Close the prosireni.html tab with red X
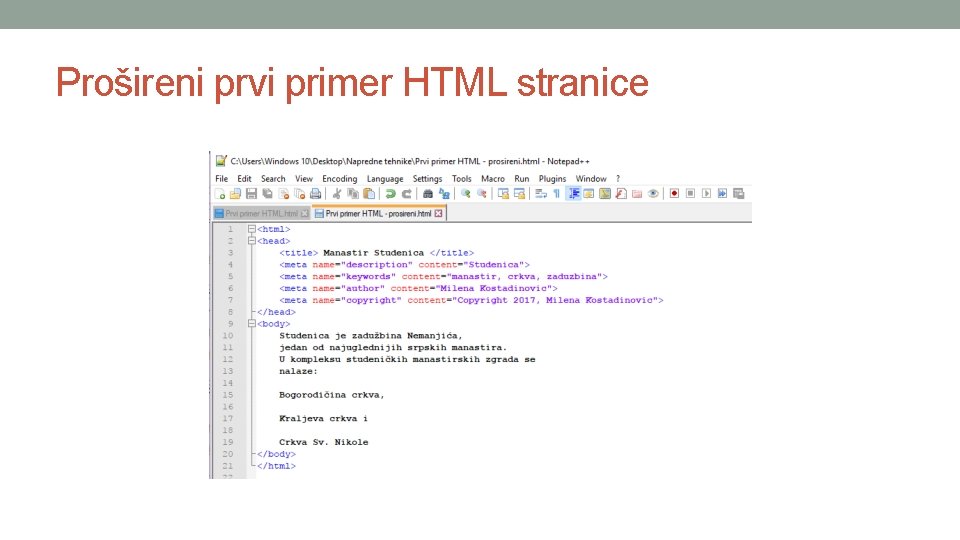Screen dimensions: 960x540 click(x=438, y=214)
